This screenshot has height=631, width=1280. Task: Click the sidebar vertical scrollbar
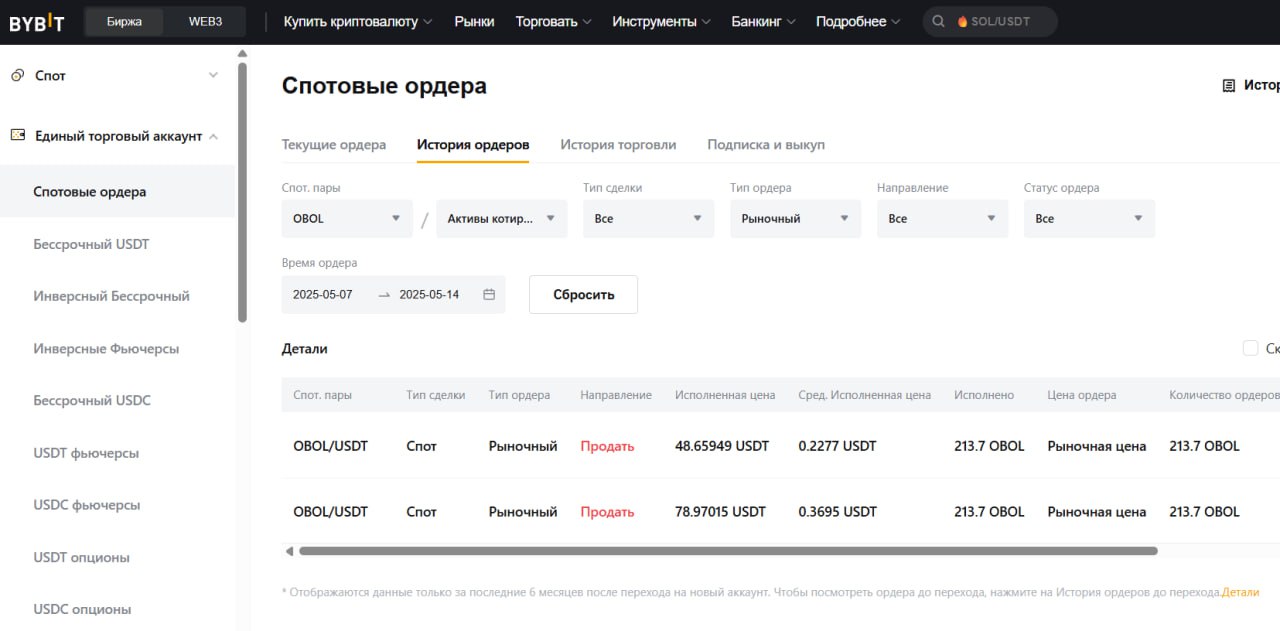click(x=242, y=192)
